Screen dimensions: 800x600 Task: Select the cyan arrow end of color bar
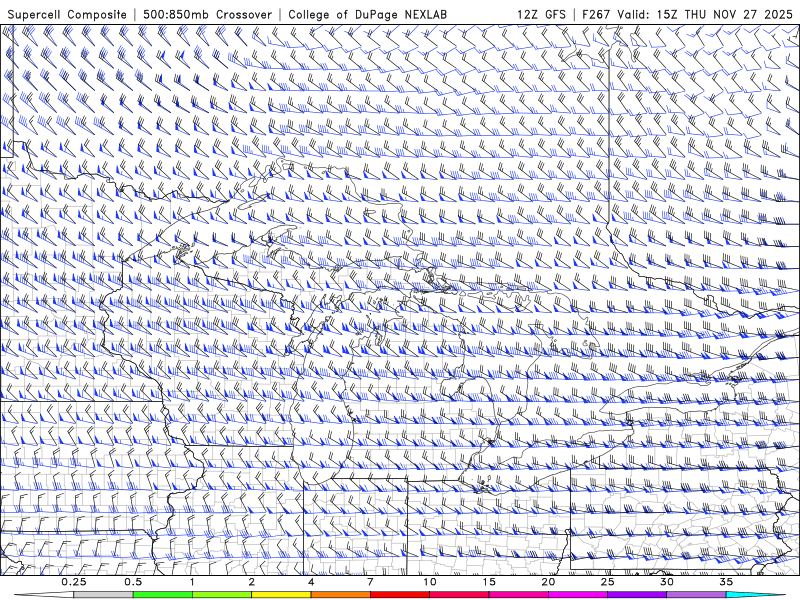pos(756,595)
